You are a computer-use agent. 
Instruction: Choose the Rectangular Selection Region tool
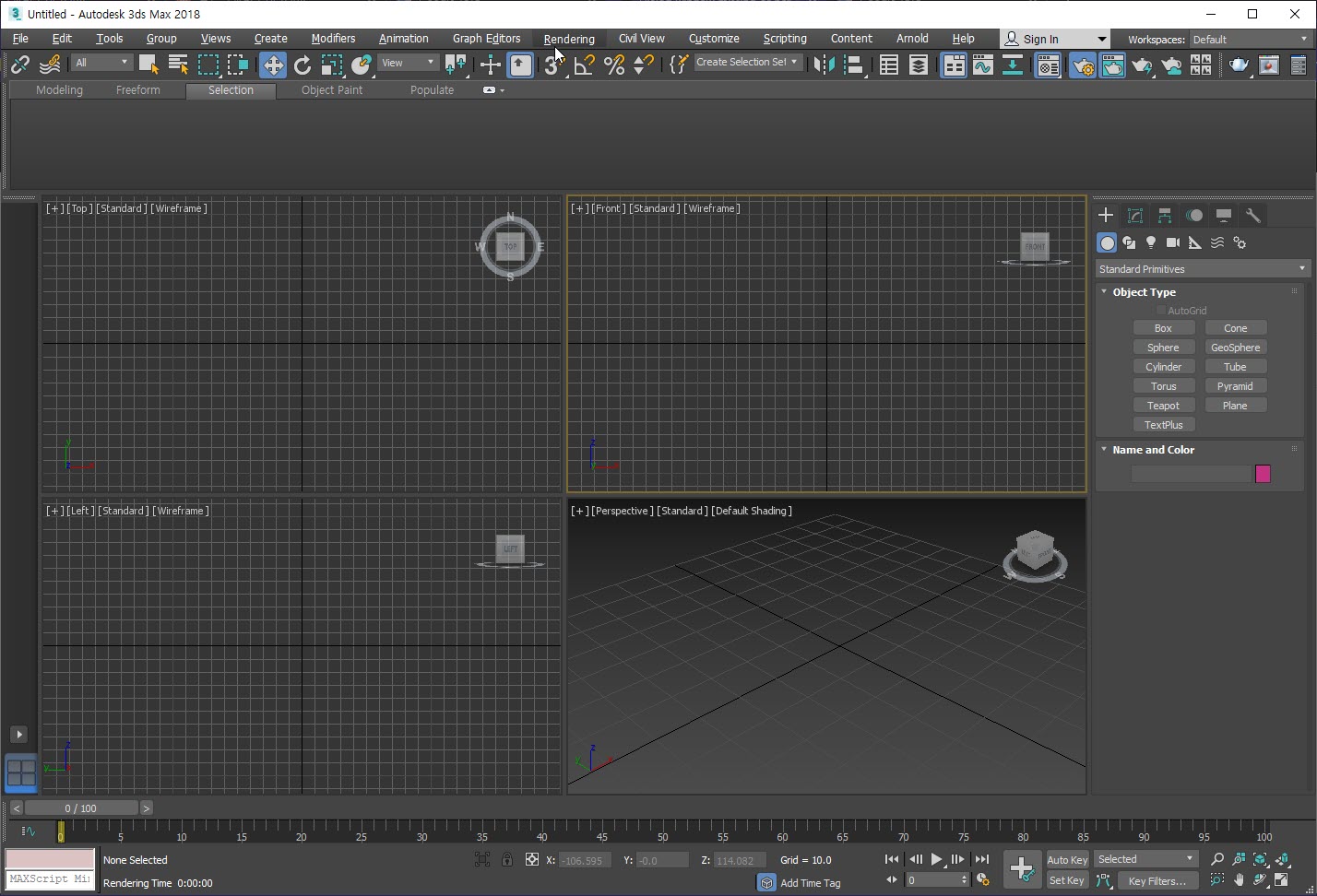tap(208, 65)
